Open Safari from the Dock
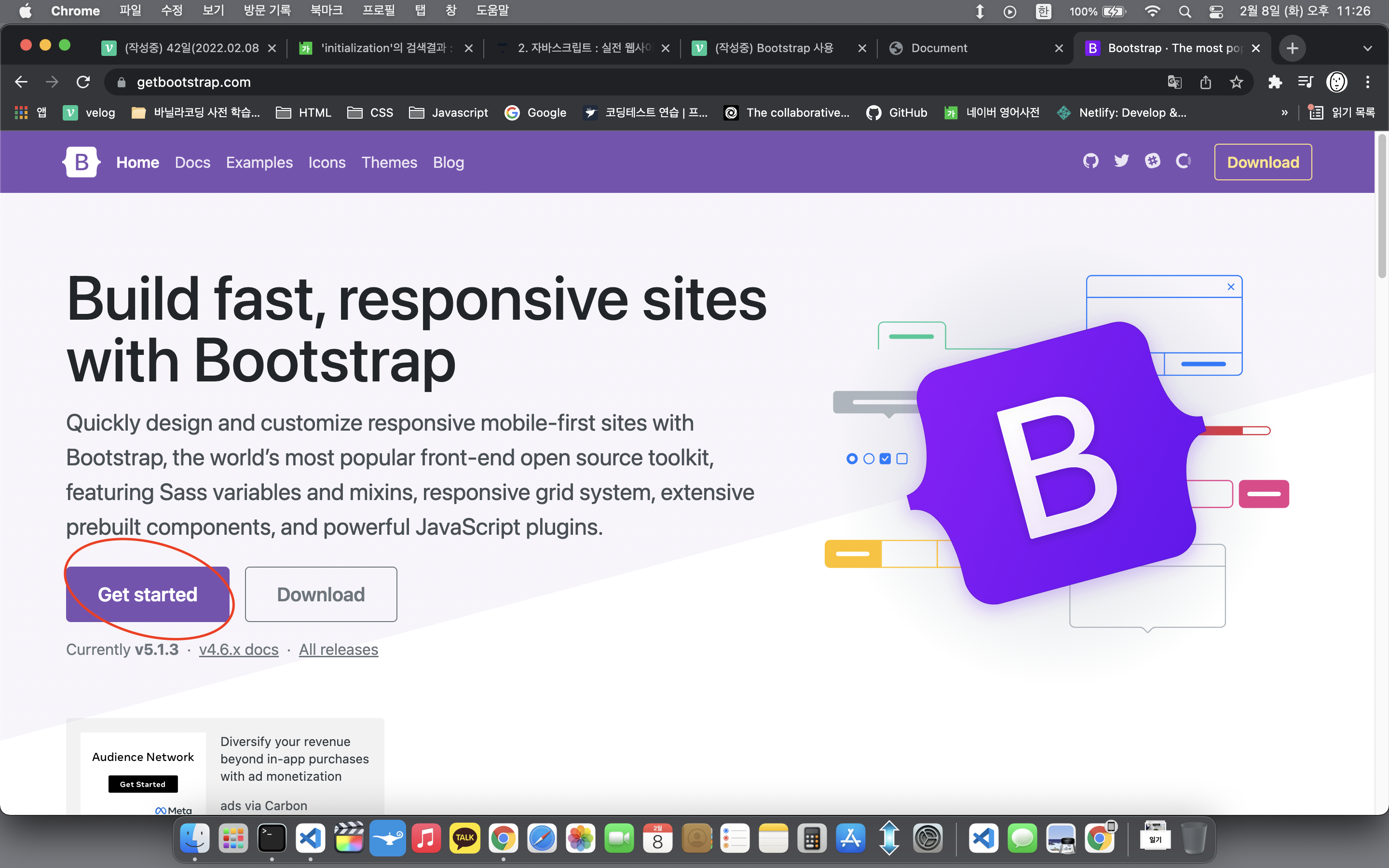1389x868 pixels. click(542, 839)
